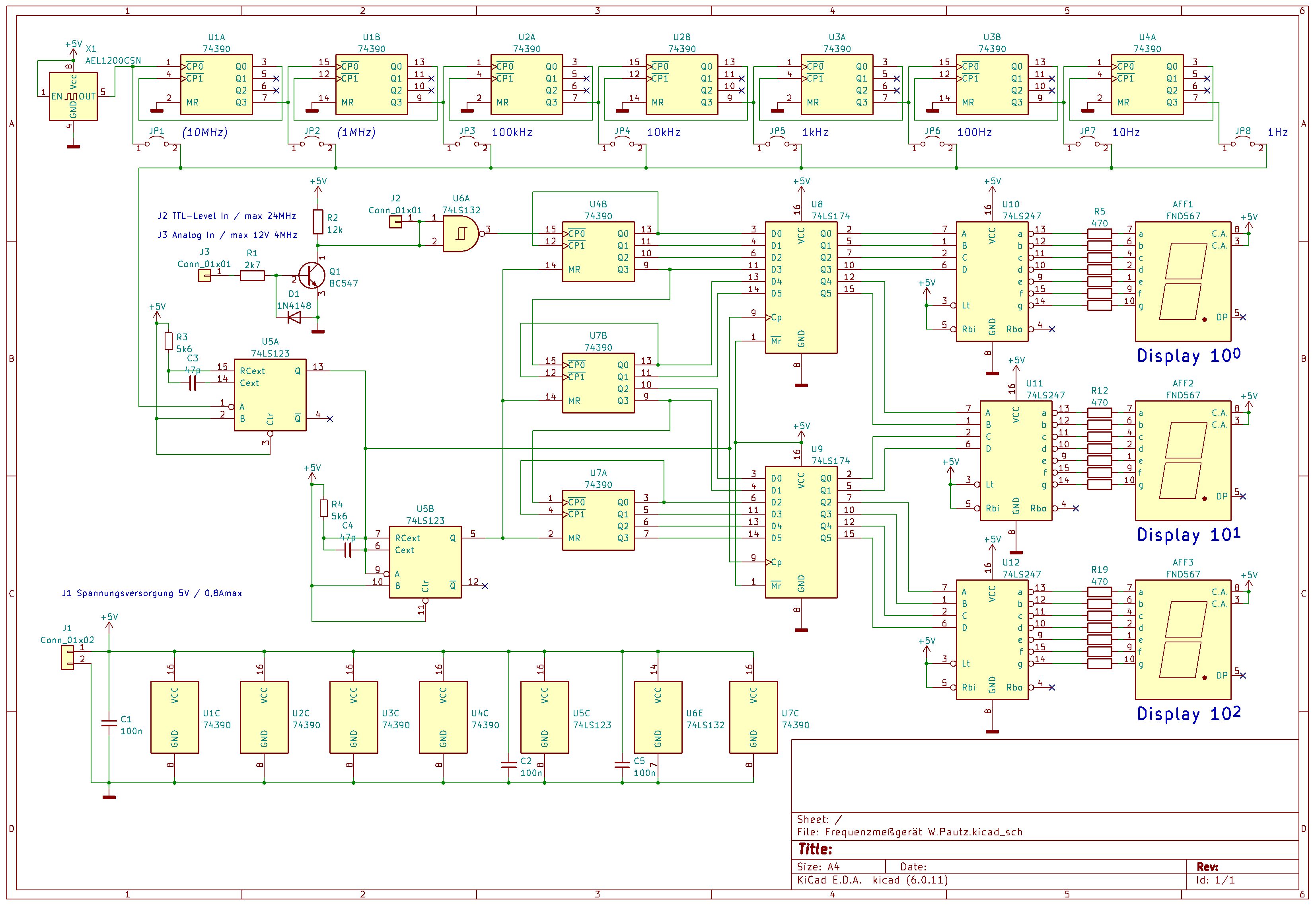Select the "Display 10¹" text label
Image resolution: width=1316 pixels, height=905 pixels.
coord(1188,535)
